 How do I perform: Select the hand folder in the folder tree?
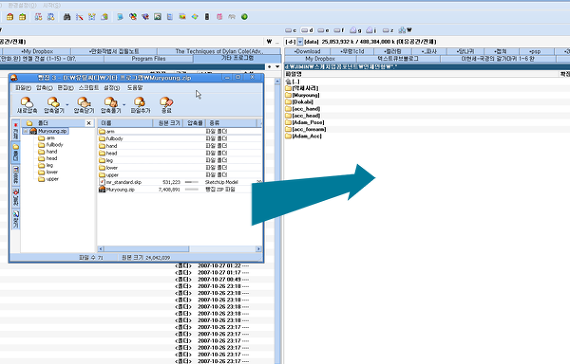(x=48, y=152)
